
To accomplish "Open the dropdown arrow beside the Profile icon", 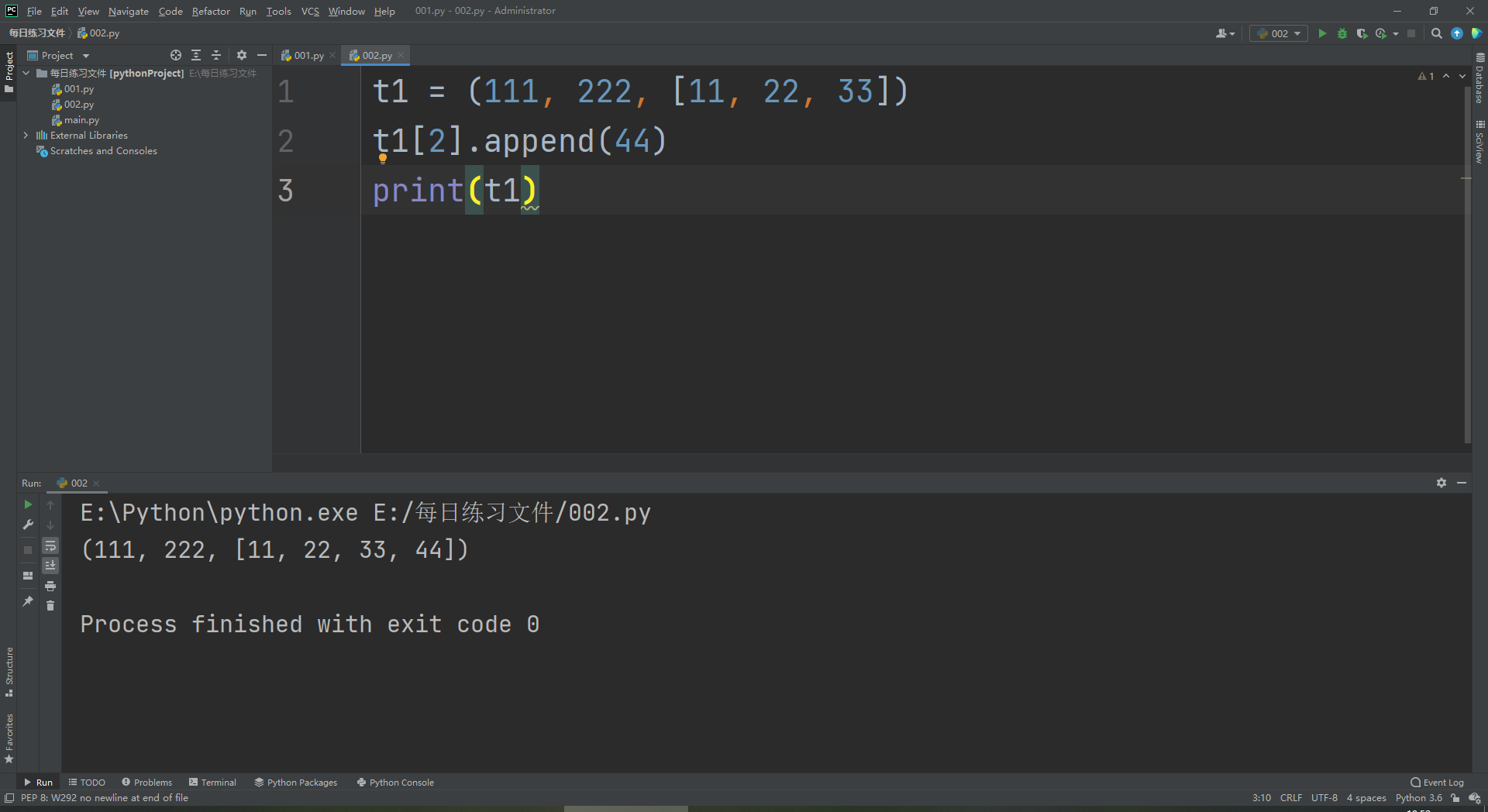I will [x=1396, y=33].
